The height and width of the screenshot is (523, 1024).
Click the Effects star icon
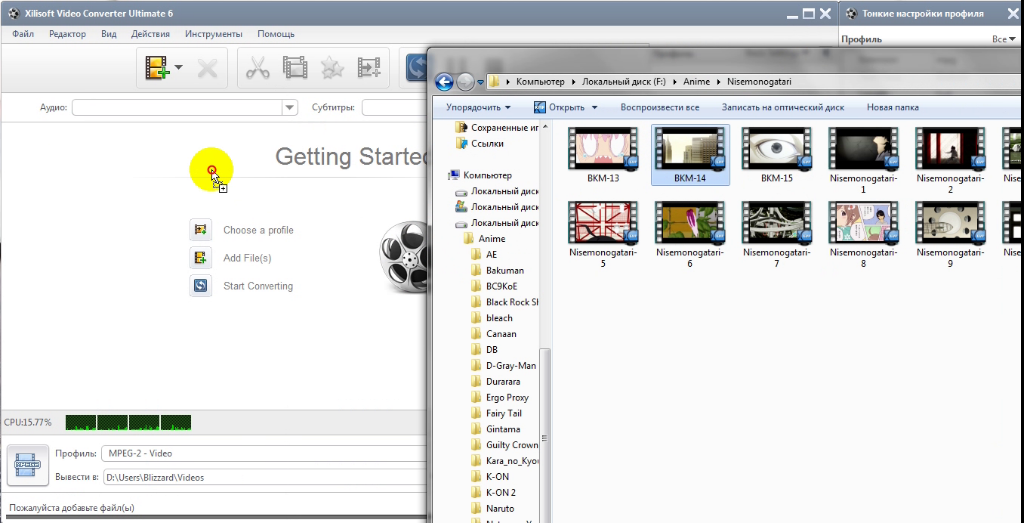(332, 67)
